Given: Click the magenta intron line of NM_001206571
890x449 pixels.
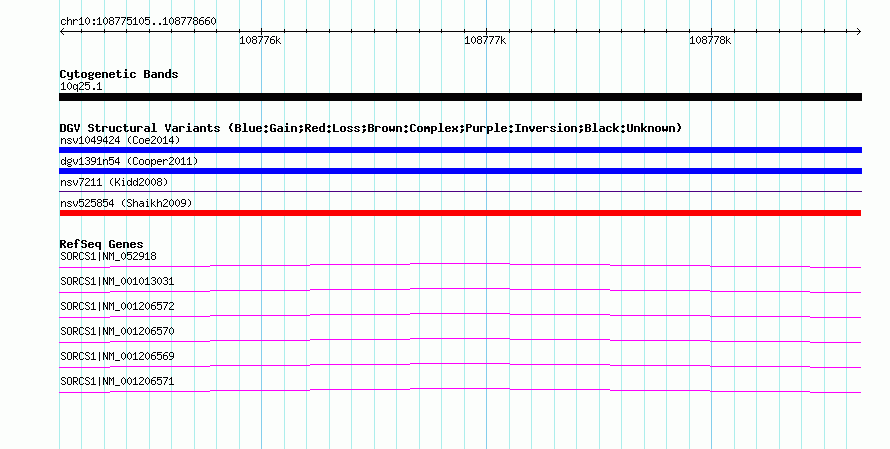Looking at the screenshot, I should point(460,388).
